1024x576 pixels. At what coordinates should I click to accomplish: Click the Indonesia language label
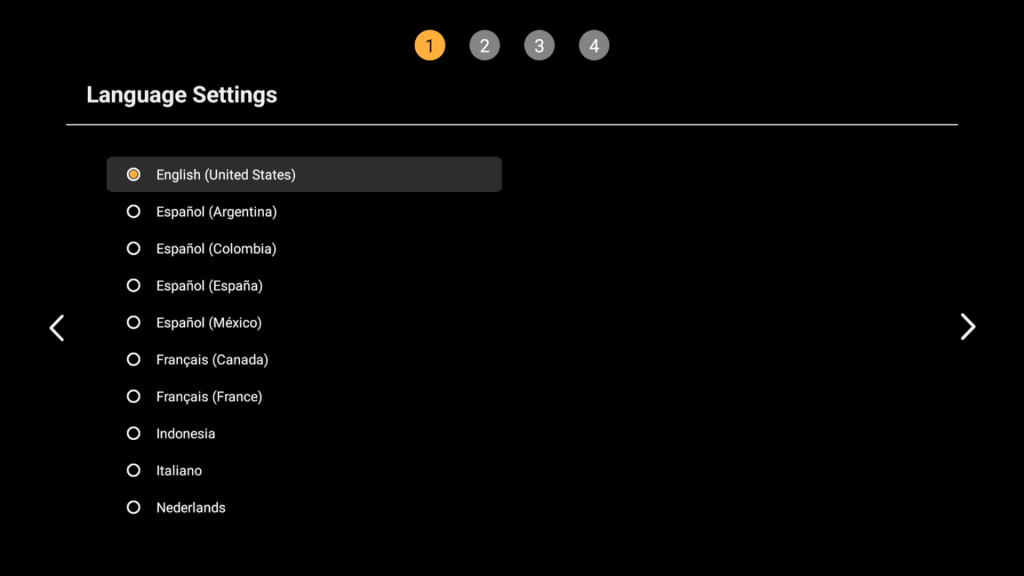coord(186,434)
